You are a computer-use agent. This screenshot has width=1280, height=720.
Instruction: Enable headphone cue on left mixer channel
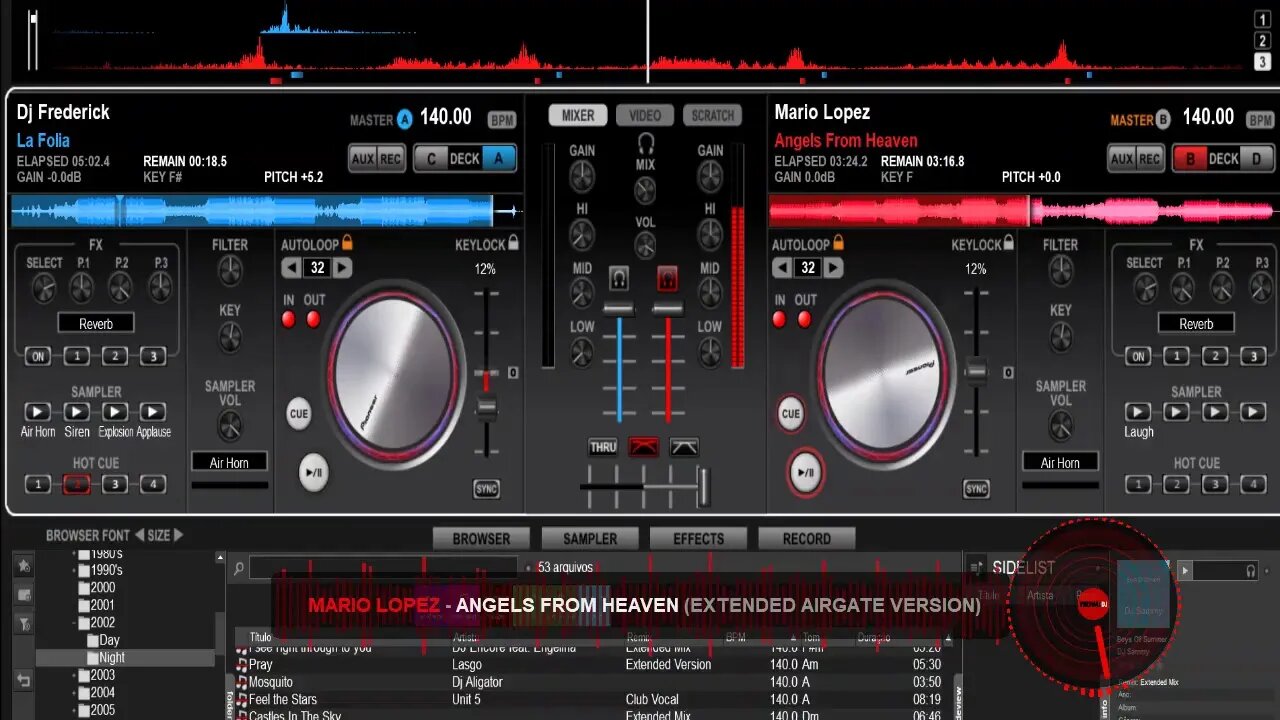pyautogui.click(x=619, y=278)
